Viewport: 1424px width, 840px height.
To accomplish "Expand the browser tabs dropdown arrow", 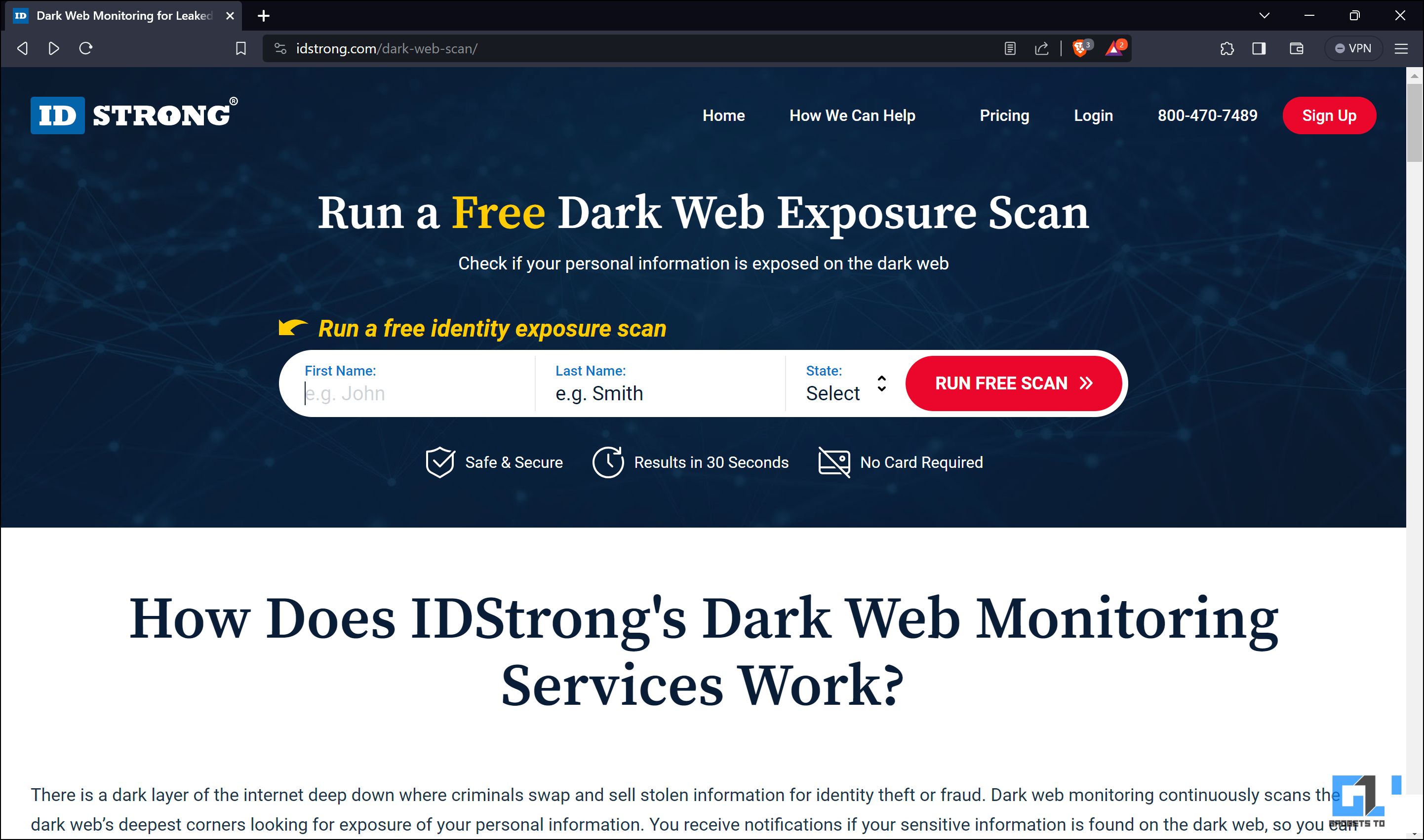I will tap(1265, 15).
